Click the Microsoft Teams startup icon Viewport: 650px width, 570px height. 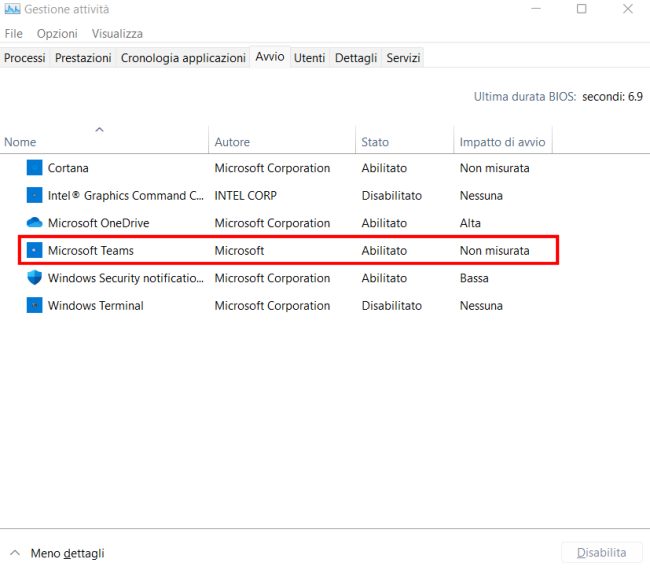coord(34,250)
